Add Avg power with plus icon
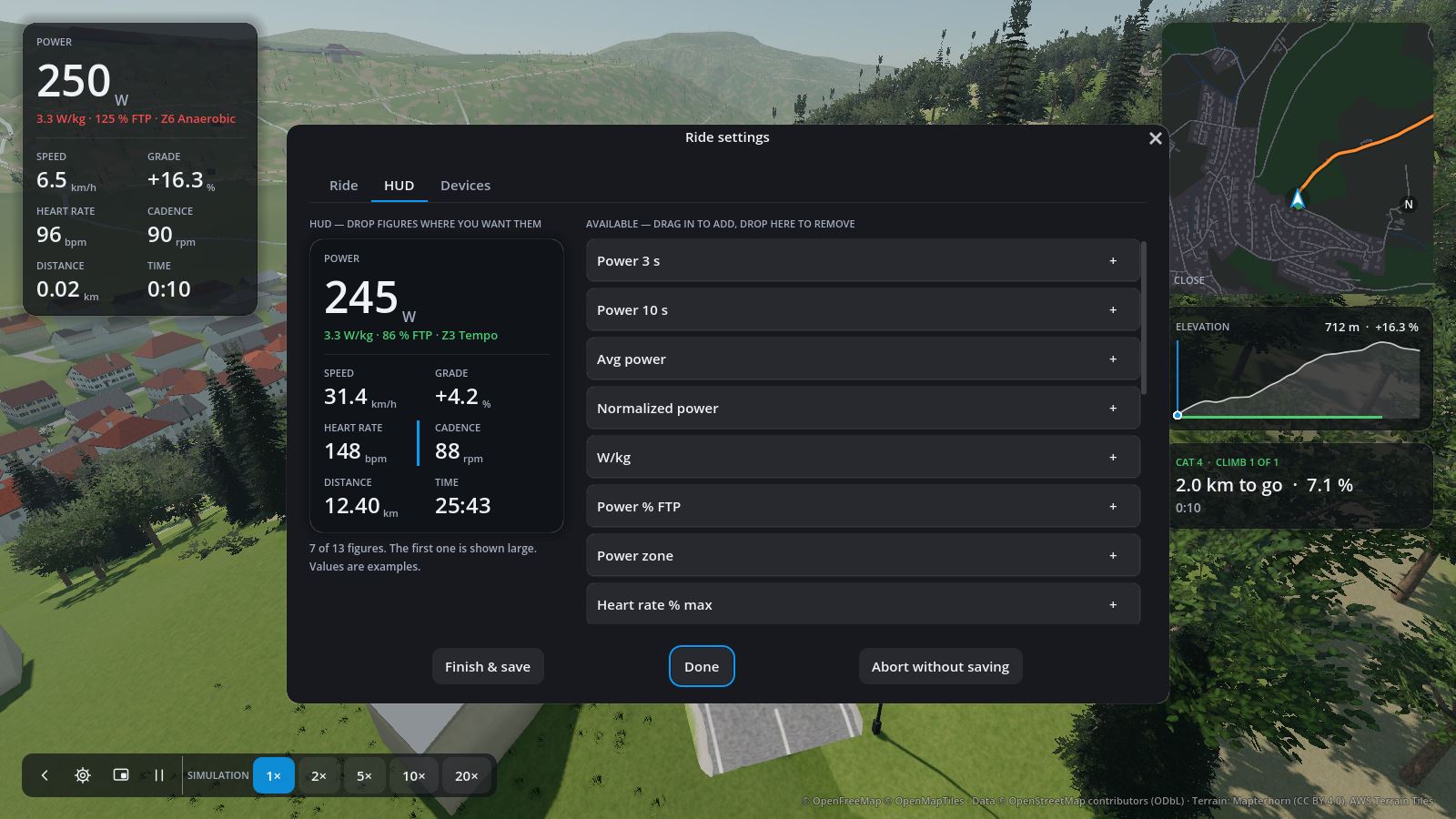Screen dimensions: 1456x819 1113,359
